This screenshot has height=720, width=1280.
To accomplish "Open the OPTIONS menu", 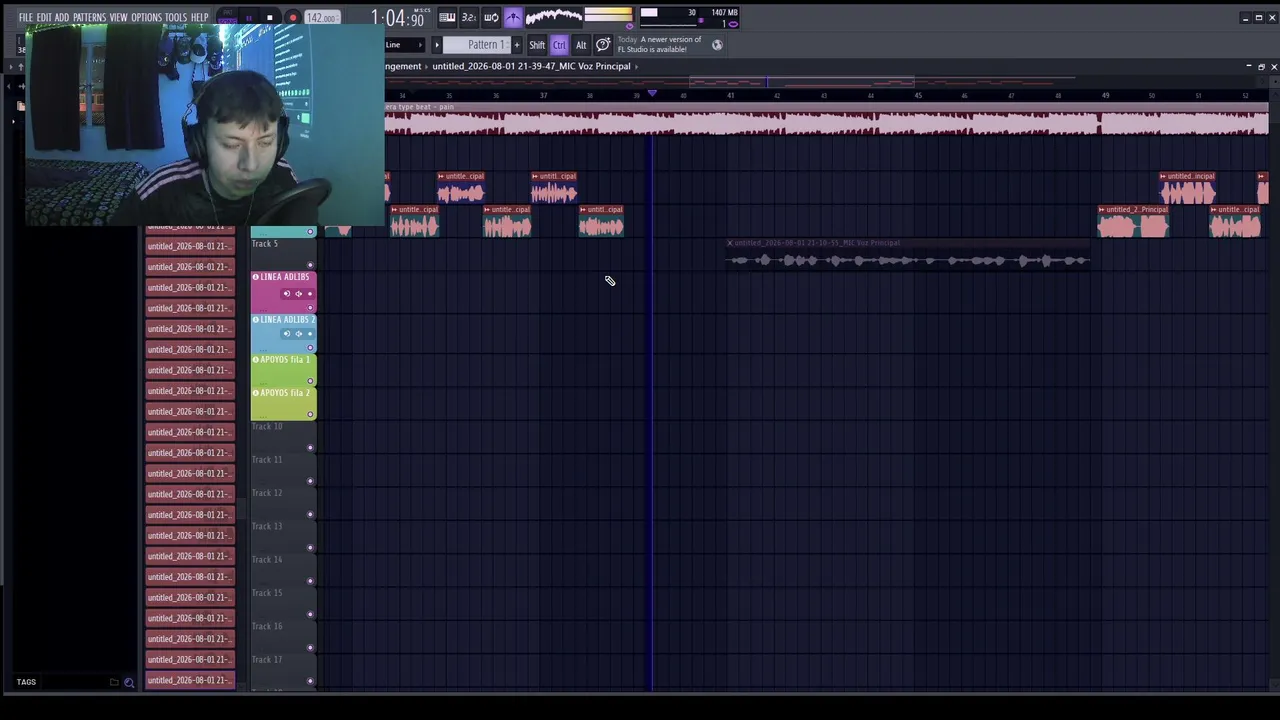I will coord(146,18).
